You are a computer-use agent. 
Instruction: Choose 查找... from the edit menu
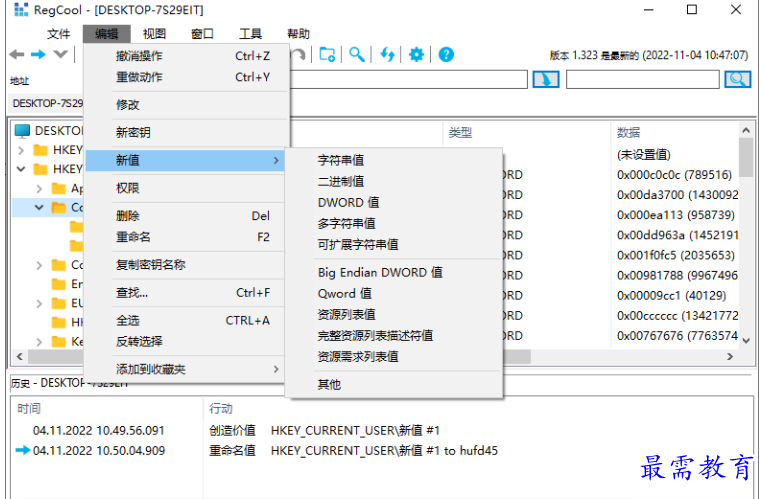186,293
